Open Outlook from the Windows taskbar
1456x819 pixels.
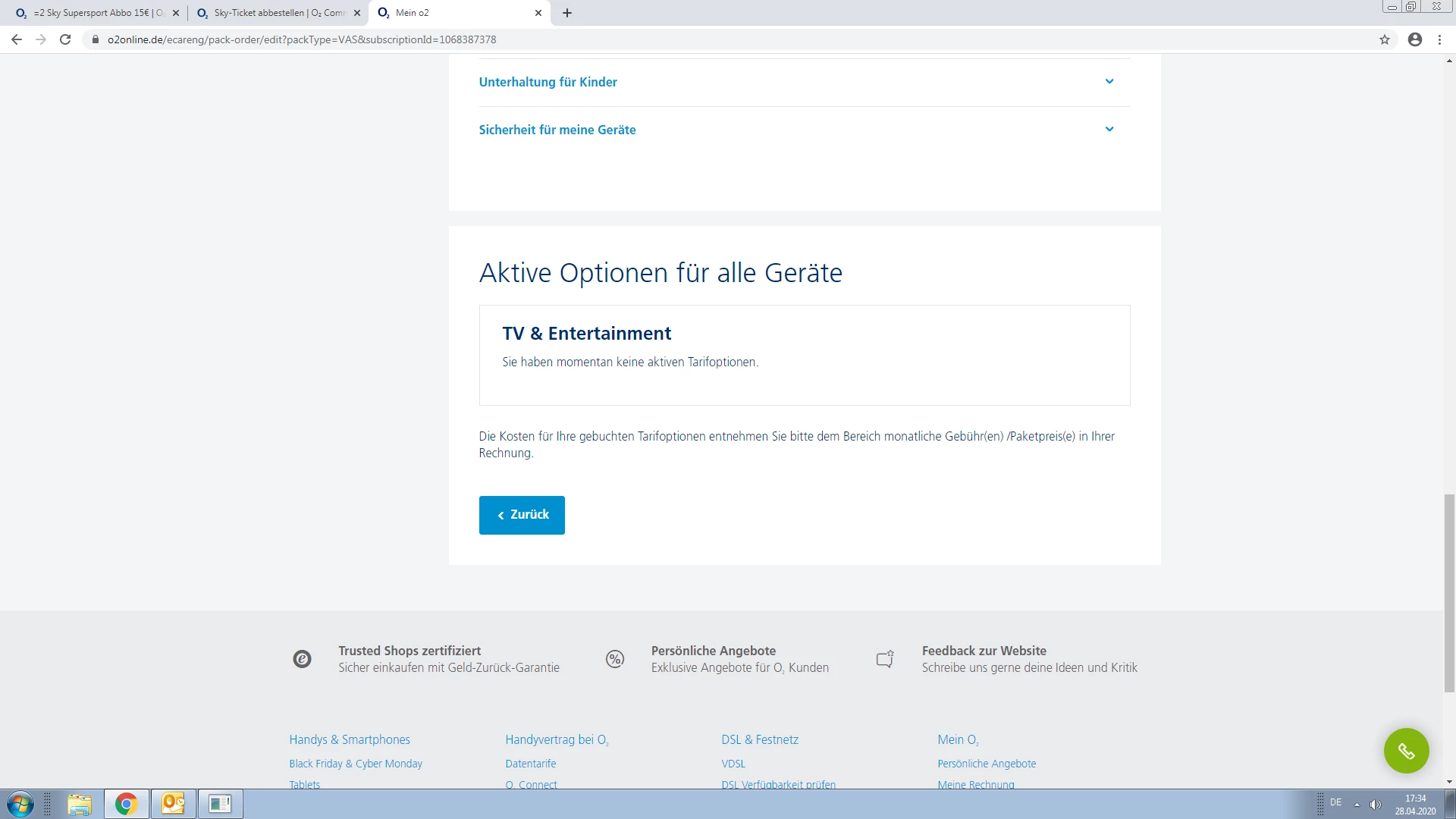tap(173, 803)
